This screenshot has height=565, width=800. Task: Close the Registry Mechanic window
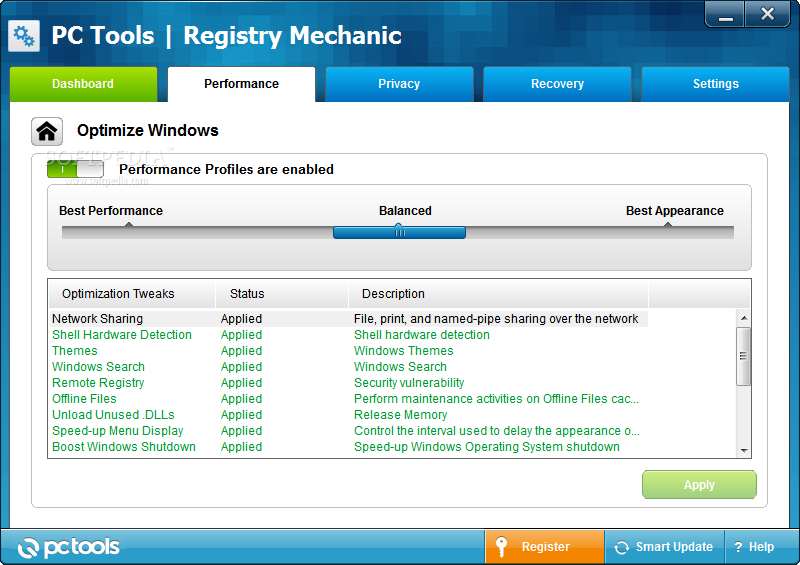(x=767, y=14)
